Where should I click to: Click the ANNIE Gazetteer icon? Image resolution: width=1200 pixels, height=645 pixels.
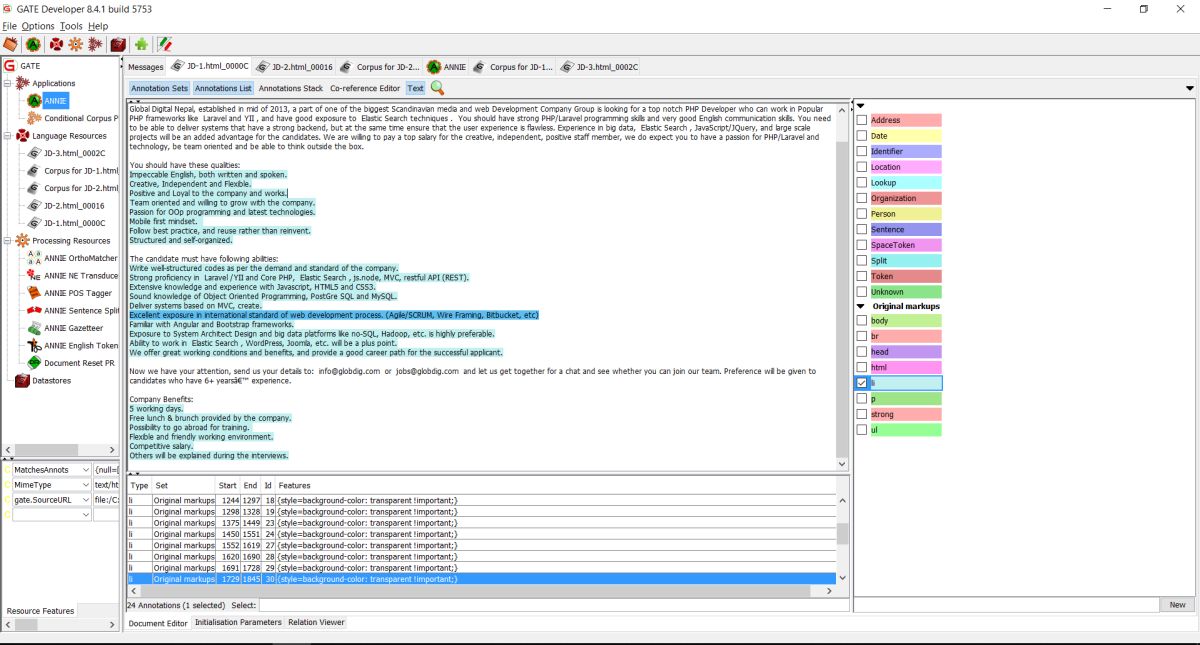(35, 328)
